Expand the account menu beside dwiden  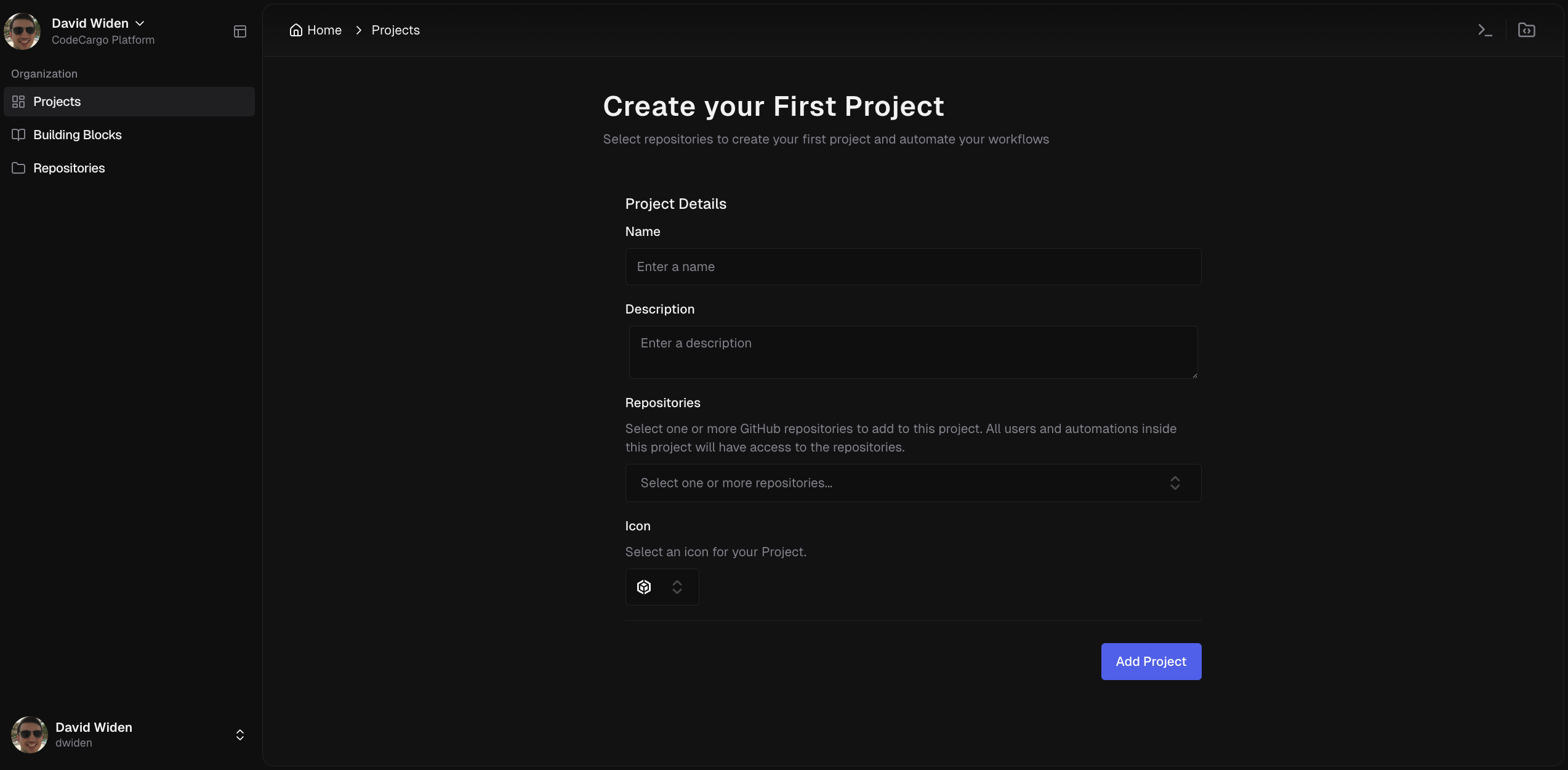click(x=239, y=734)
